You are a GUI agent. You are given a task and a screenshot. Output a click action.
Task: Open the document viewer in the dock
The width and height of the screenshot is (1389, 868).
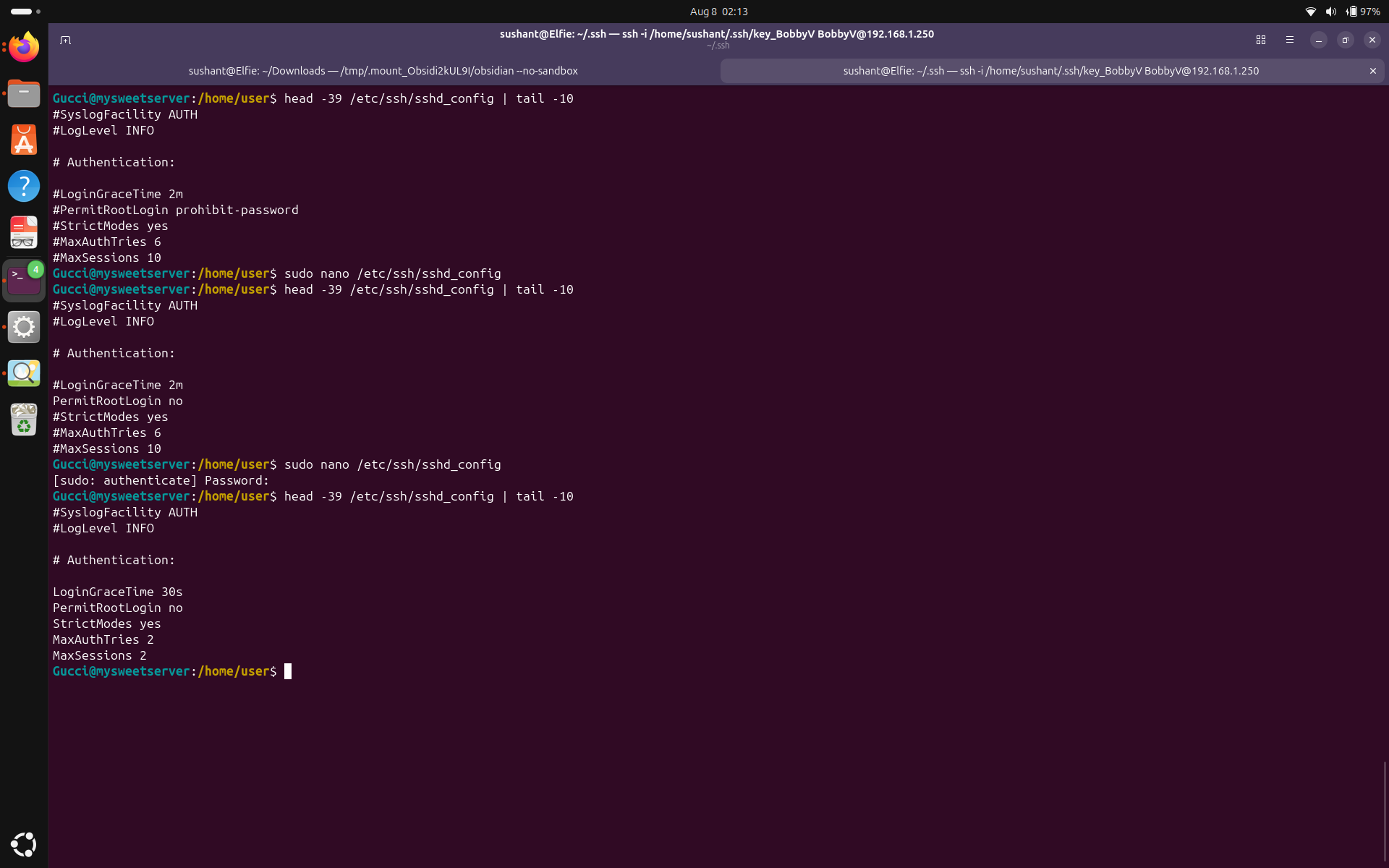24,232
